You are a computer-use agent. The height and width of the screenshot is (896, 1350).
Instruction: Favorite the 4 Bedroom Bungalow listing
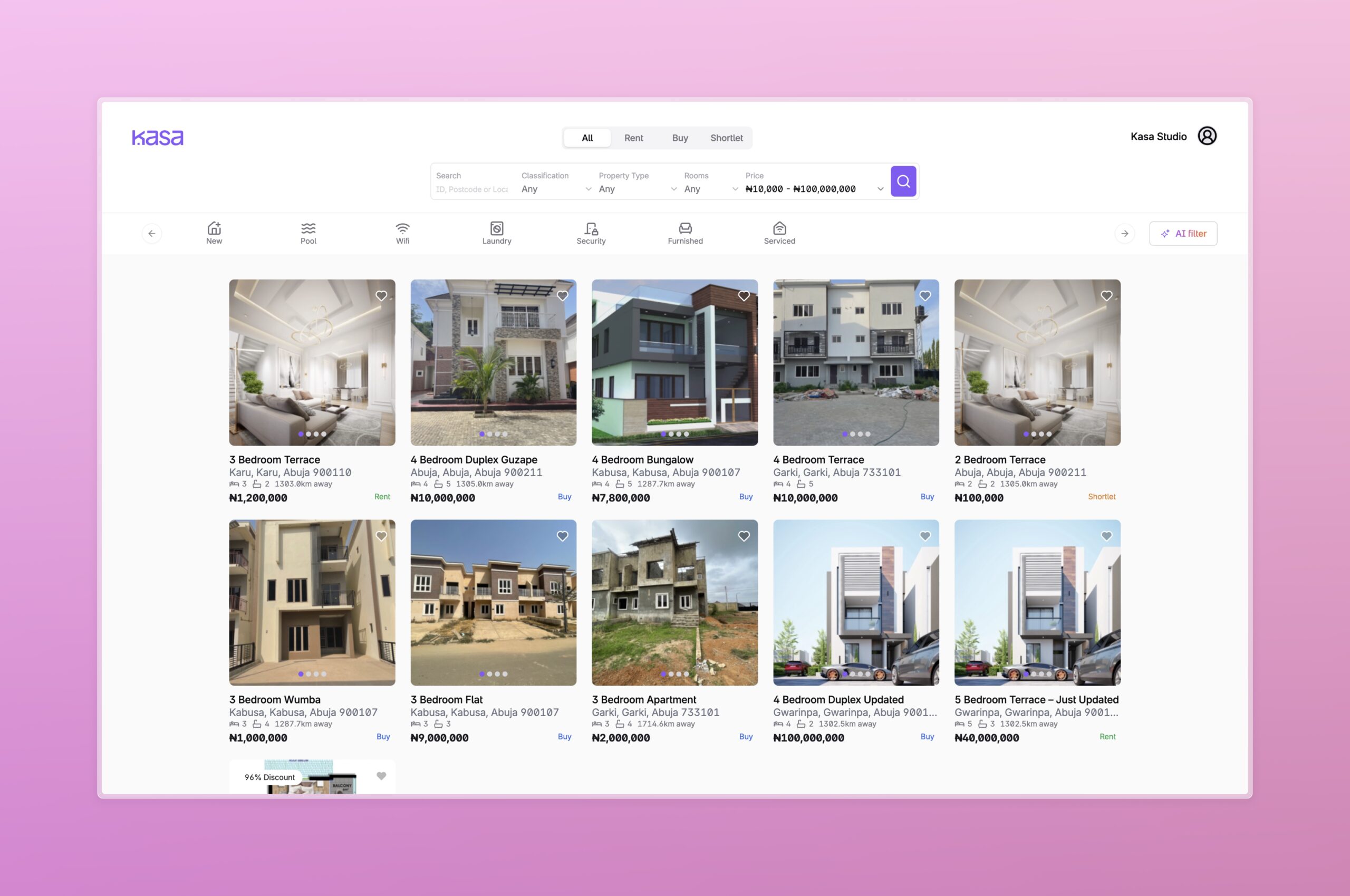tap(743, 296)
